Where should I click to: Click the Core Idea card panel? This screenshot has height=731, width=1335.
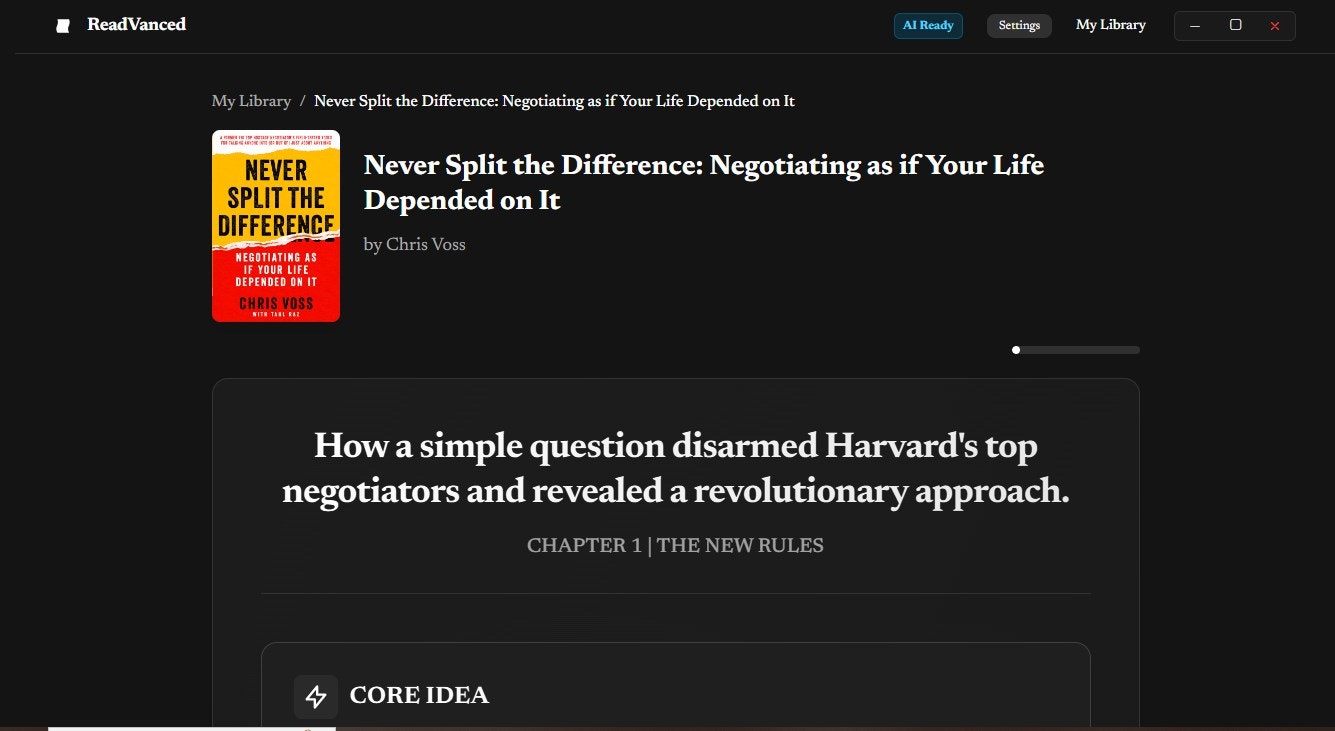coord(676,686)
